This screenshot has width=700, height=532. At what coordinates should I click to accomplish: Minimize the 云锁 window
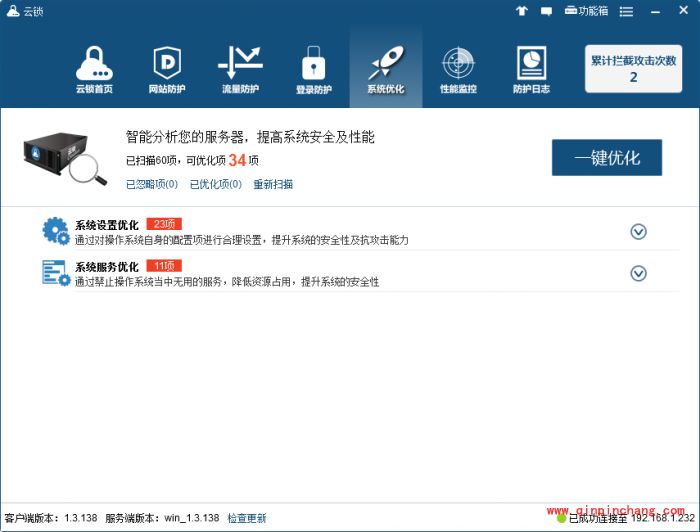[655, 12]
